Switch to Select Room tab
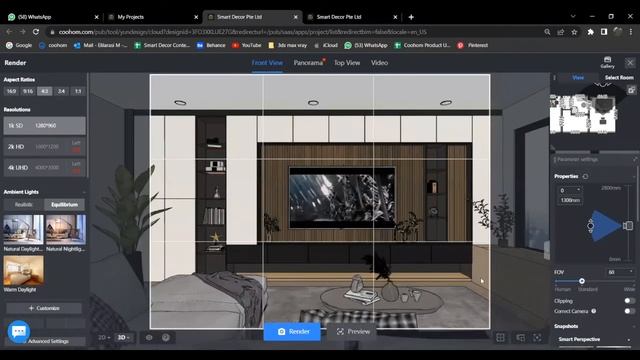 (619, 78)
